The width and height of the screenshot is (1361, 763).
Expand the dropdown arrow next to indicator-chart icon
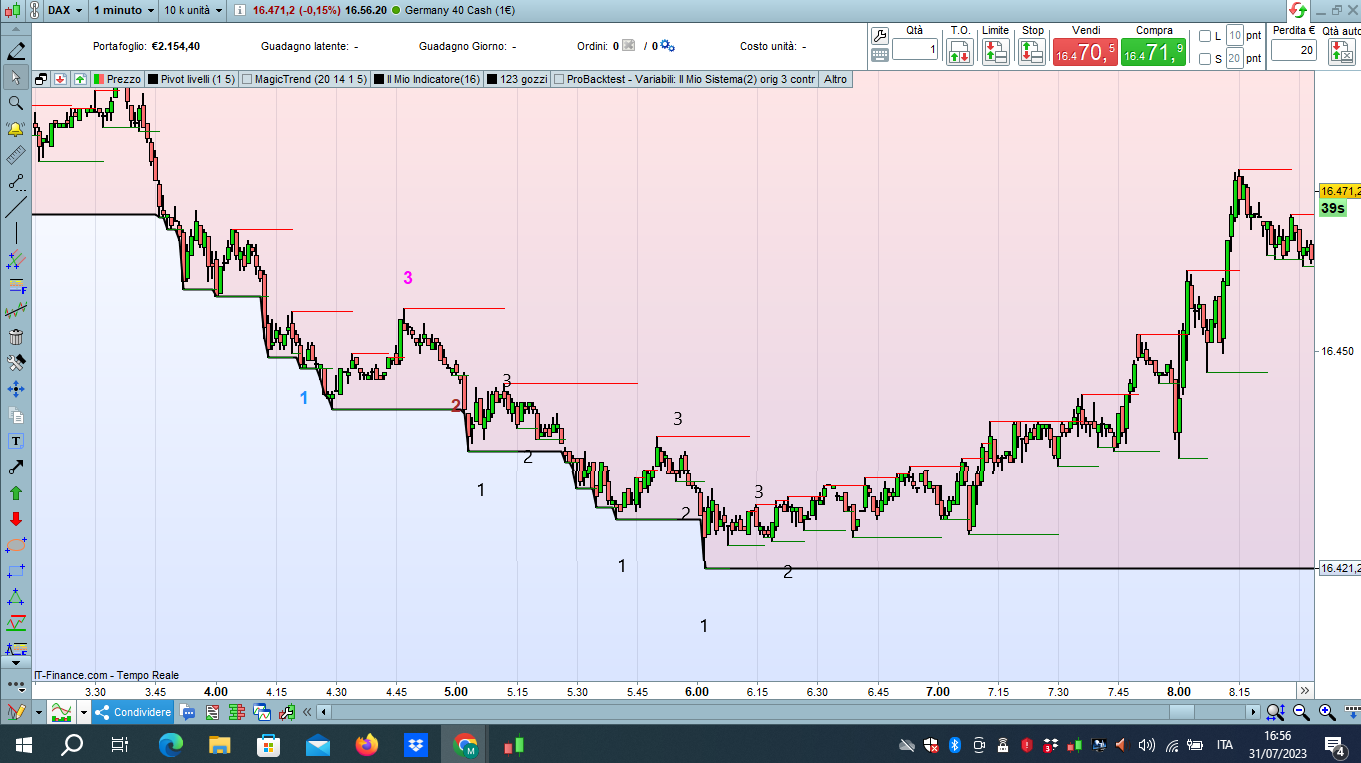click(83, 712)
